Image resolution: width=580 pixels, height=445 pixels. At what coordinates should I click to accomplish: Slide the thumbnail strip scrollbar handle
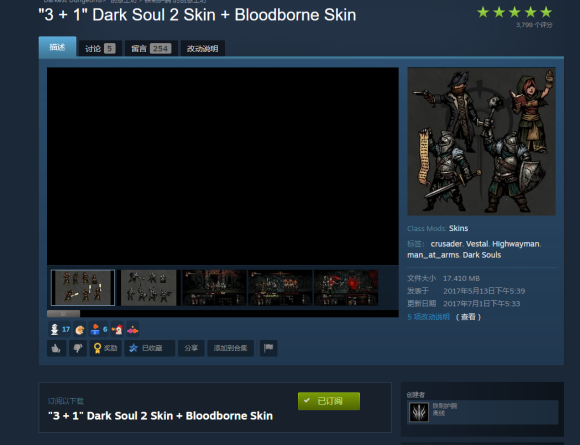pos(64,314)
